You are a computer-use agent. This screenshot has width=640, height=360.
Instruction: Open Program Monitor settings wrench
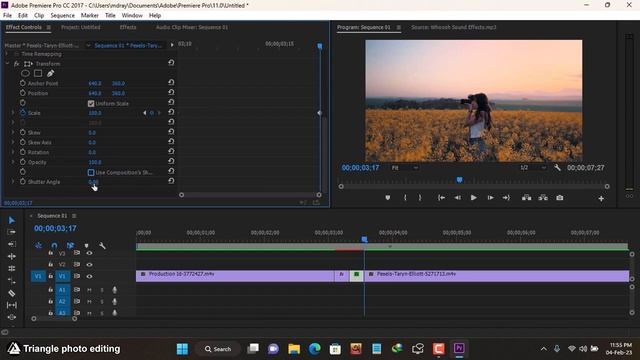tap(557, 168)
